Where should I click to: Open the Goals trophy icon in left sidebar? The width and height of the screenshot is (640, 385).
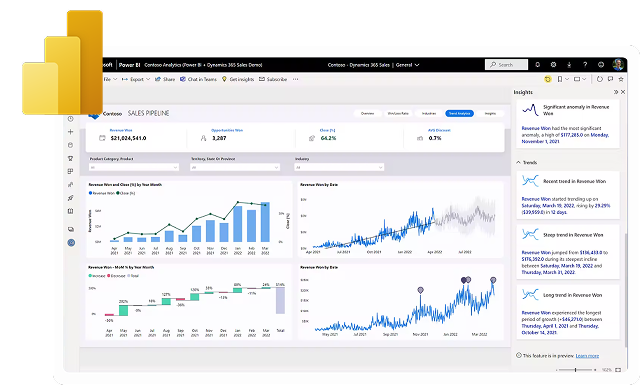71,158
